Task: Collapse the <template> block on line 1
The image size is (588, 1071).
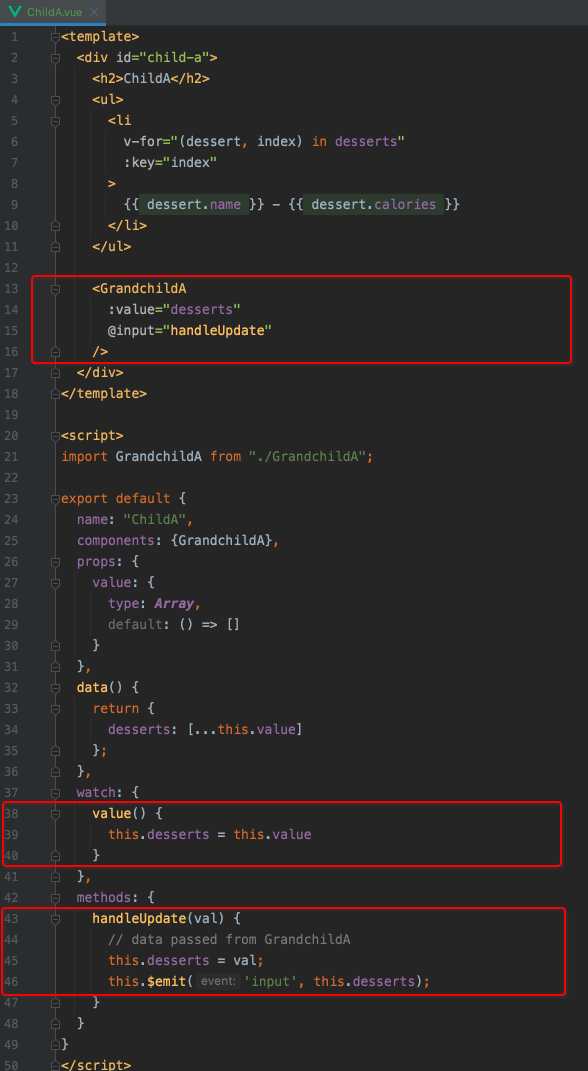Action: click(x=56, y=36)
